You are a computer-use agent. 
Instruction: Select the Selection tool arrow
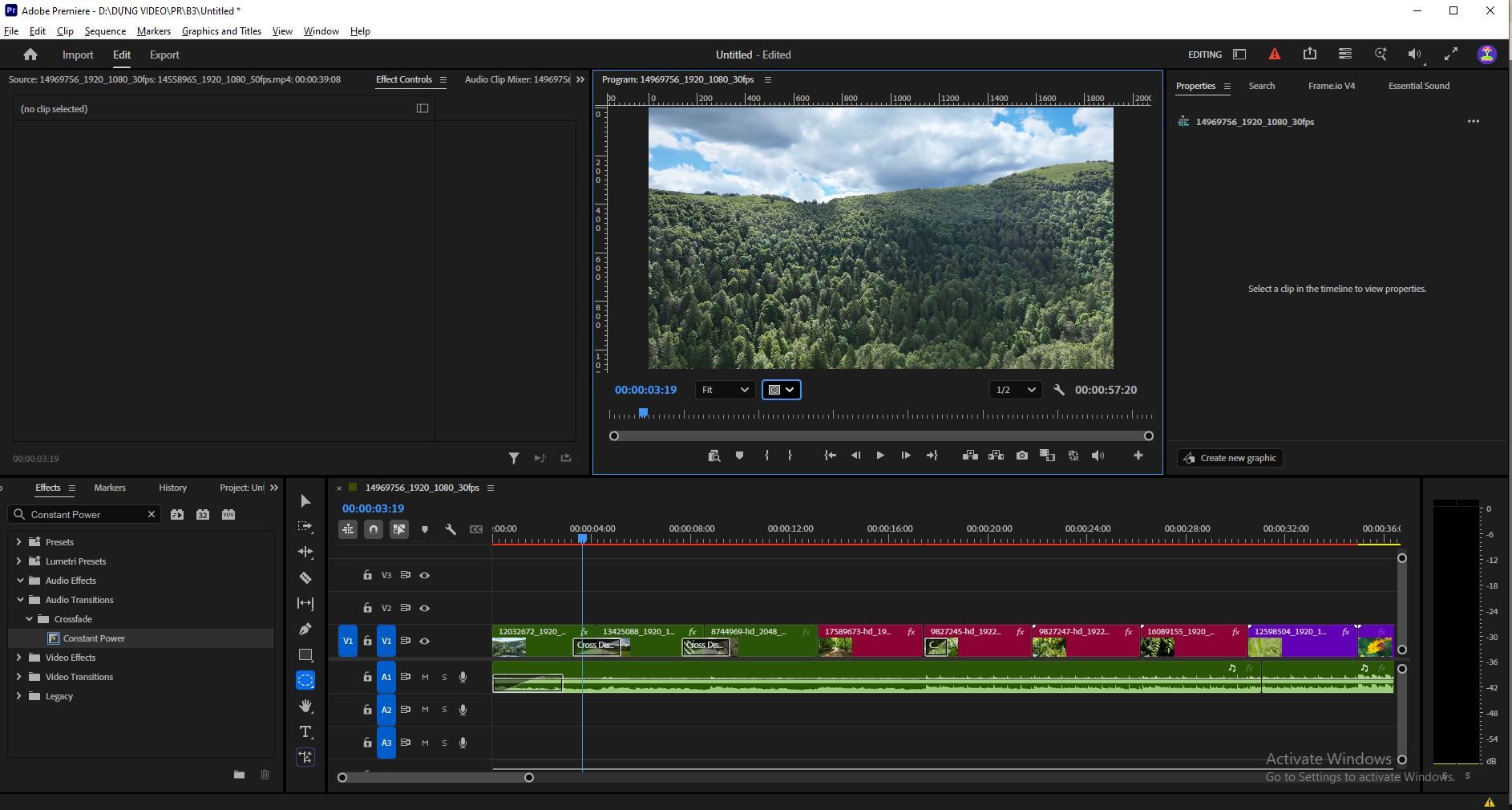305,501
